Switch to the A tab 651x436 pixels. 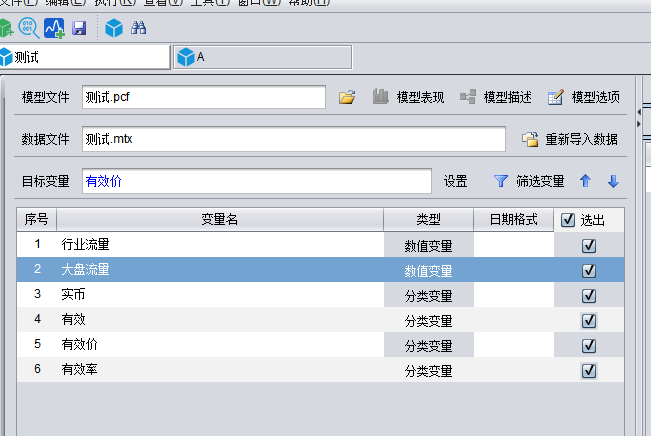click(x=262, y=57)
